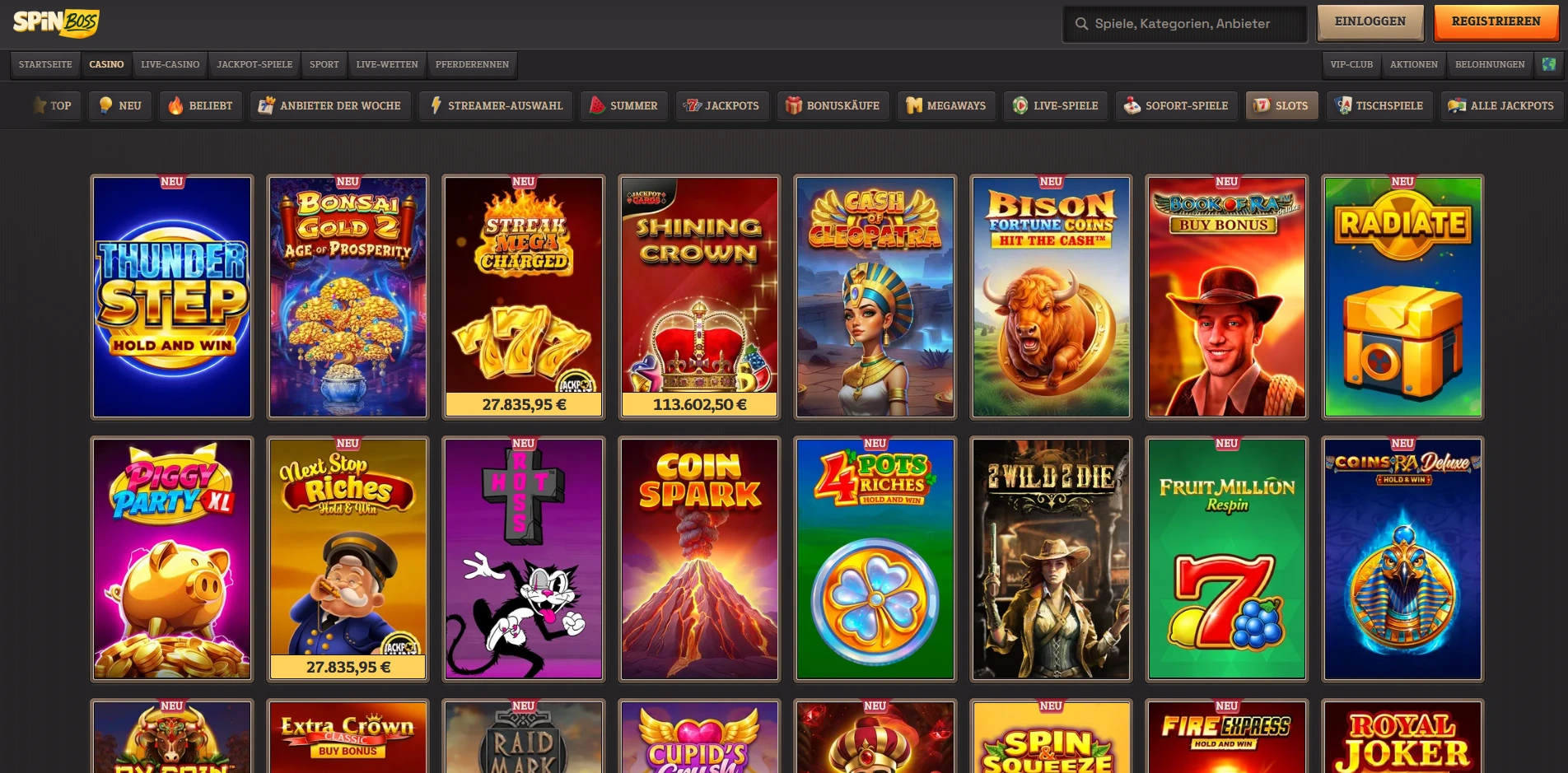Image resolution: width=1568 pixels, height=773 pixels.
Task: Click the chip icon beside LIVE-SPIELE
Action: pyautogui.click(x=1020, y=105)
